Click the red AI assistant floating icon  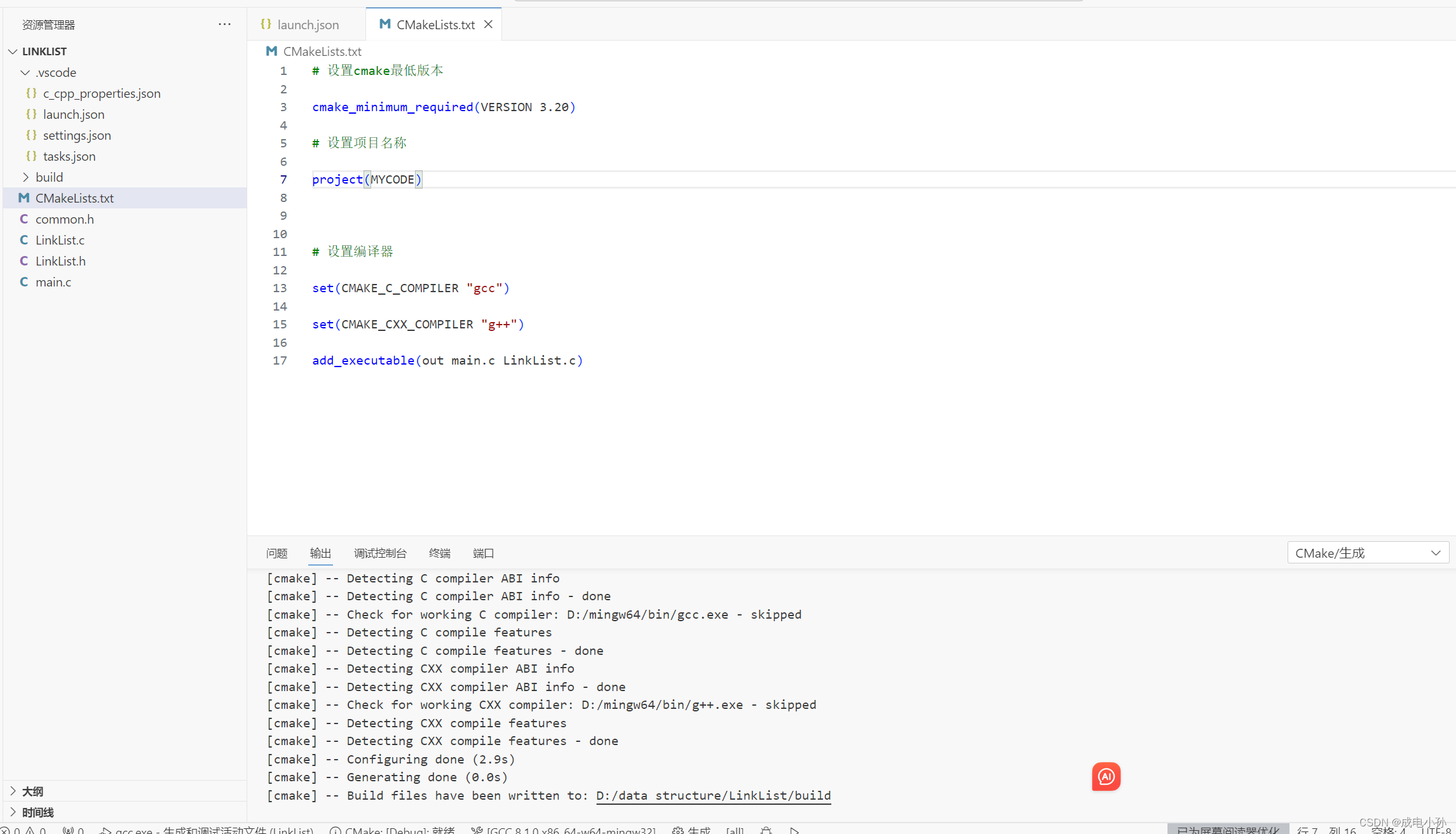pos(1106,776)
